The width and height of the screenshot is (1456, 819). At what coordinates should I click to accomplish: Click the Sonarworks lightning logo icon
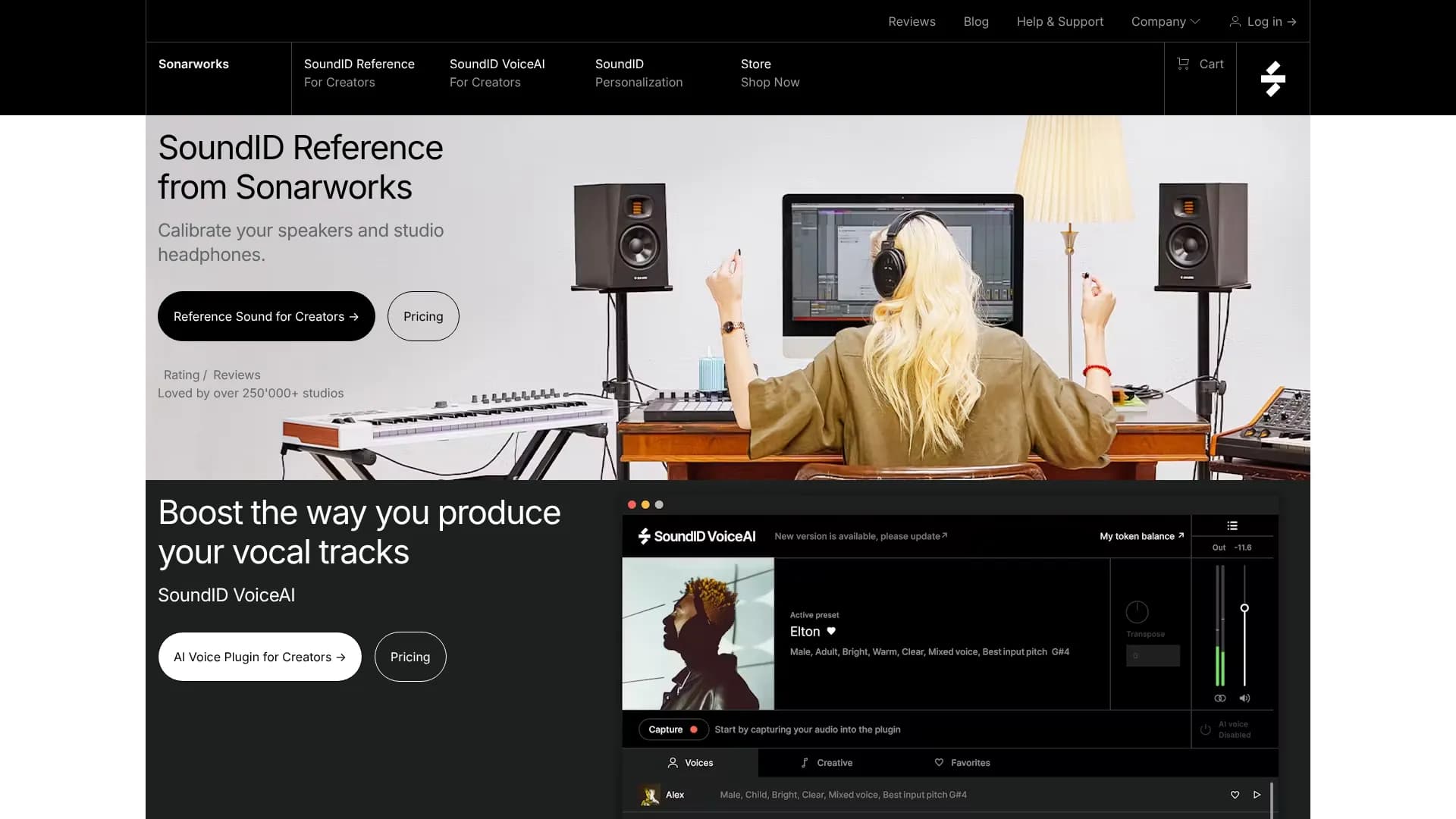[1272, 79]
